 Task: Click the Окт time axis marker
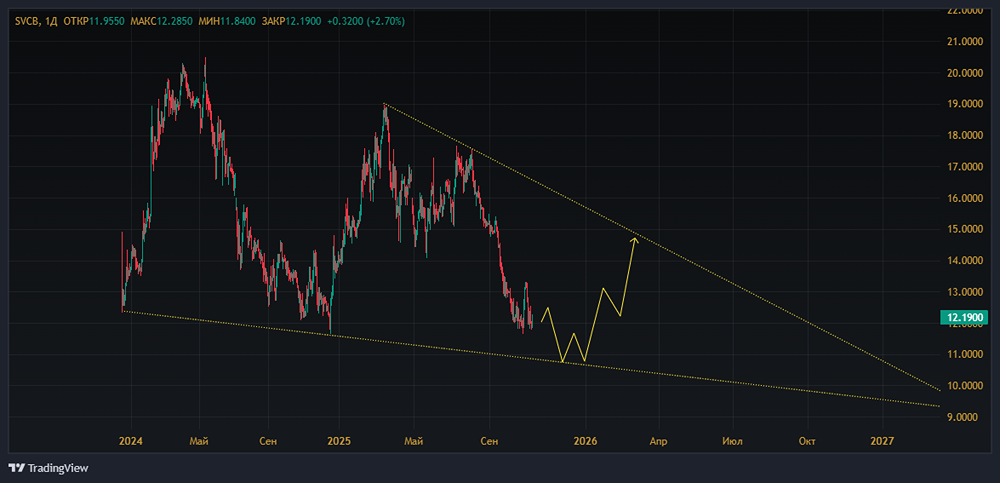pyautogui.click(x=807, y=441)
